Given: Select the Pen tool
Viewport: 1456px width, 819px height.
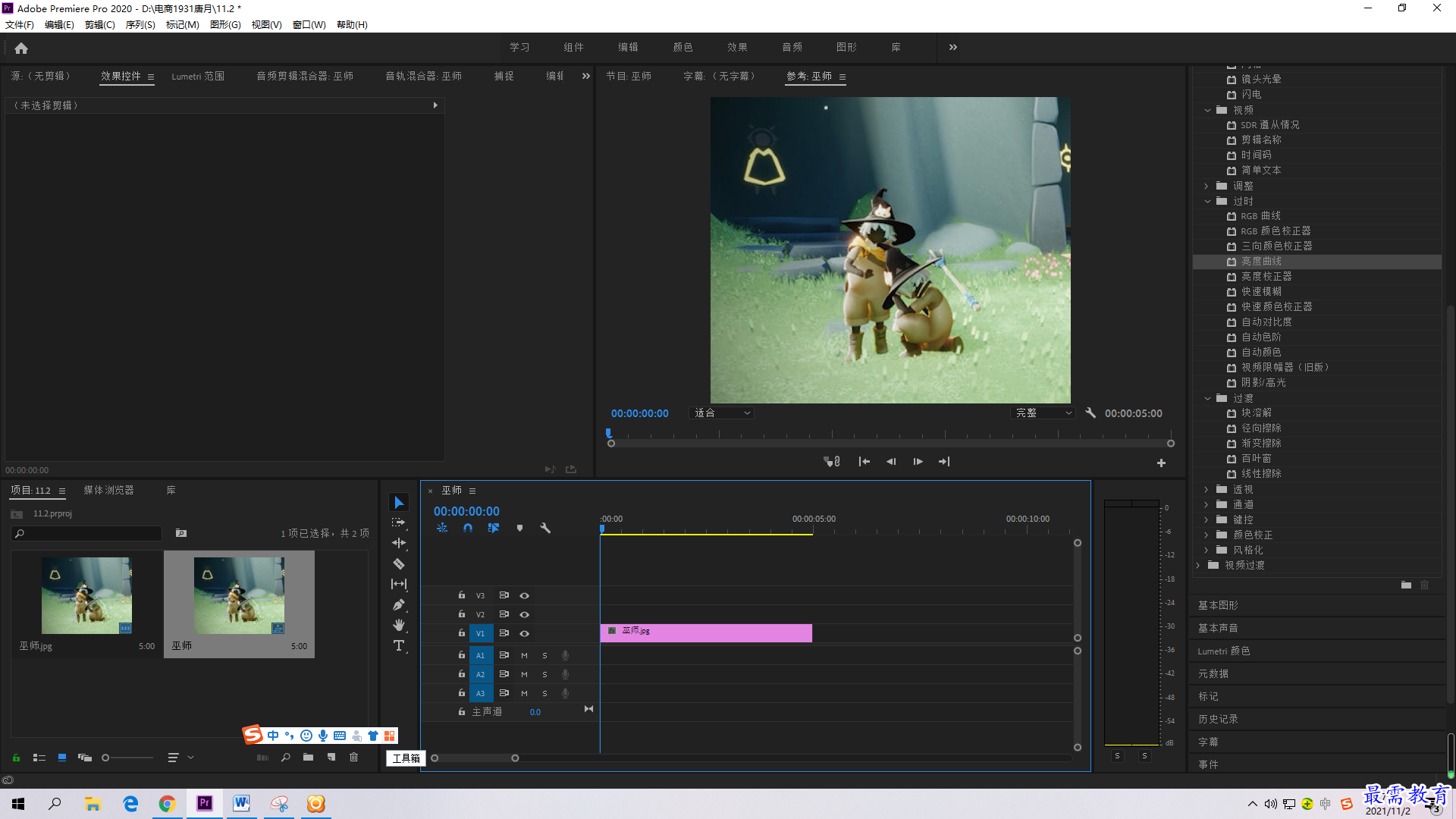Looking at the screenshot, I should 399,604.
